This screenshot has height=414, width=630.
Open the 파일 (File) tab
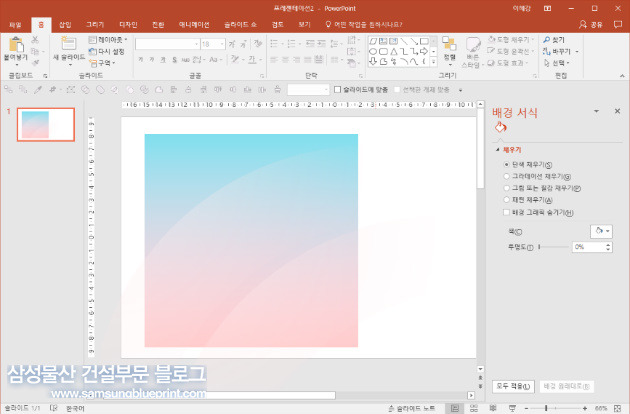coord(15,25)
